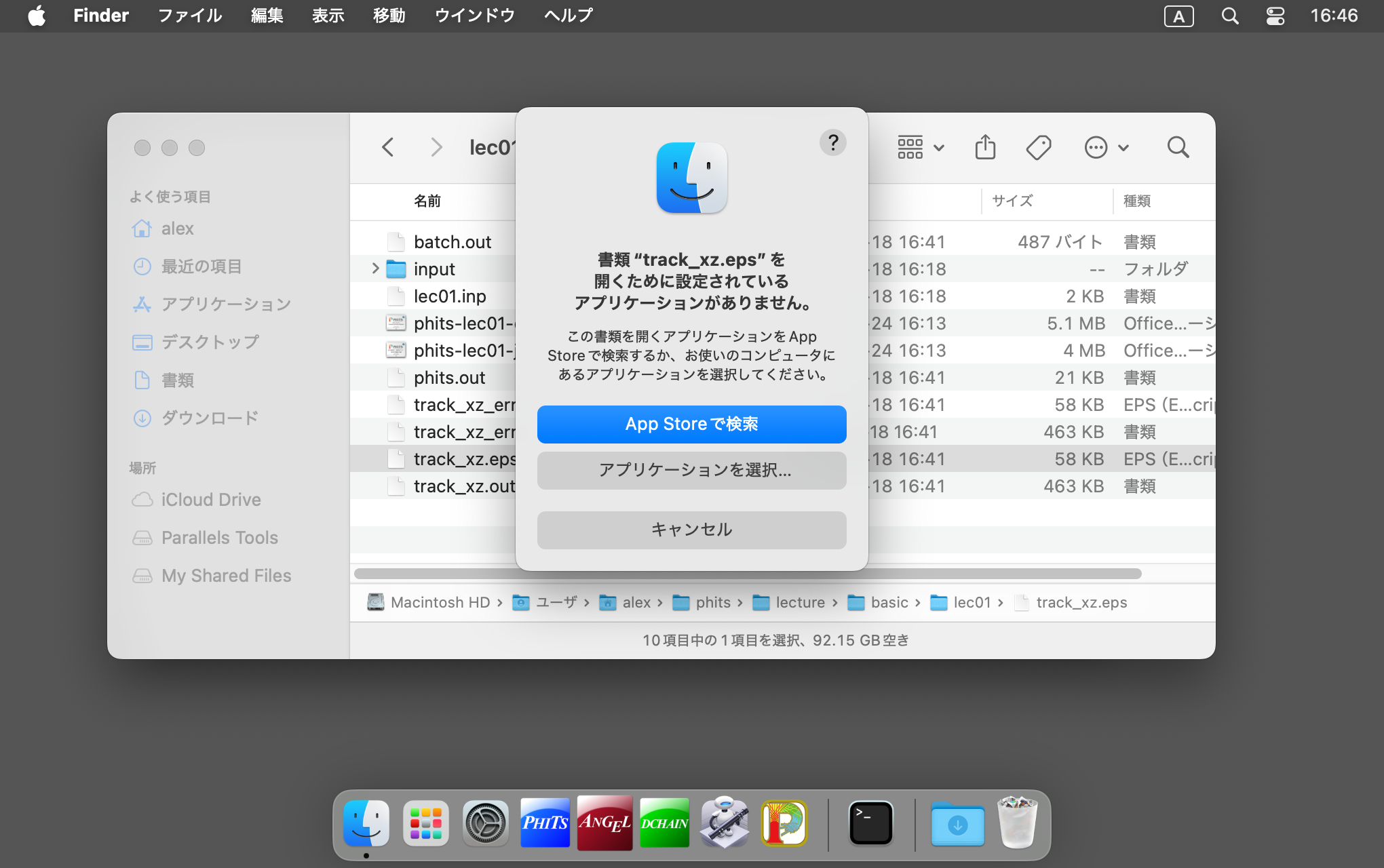Open the More actions ellipsis dropdown

pos(1106,147)
